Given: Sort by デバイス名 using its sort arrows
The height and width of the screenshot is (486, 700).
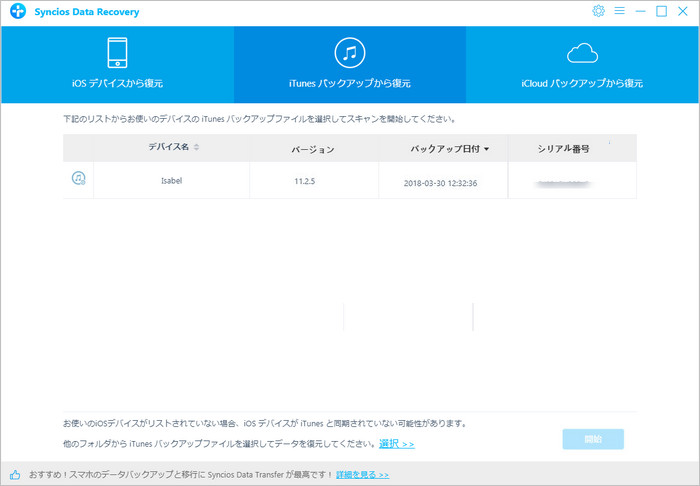Looking at the screenshot, I should click(x=196, y=147).
